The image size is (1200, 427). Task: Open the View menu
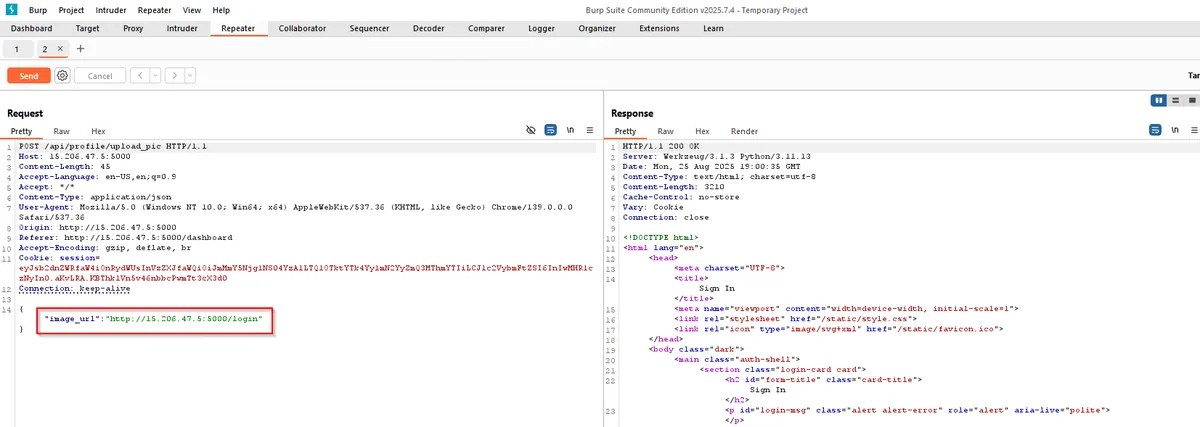(192, 9)
